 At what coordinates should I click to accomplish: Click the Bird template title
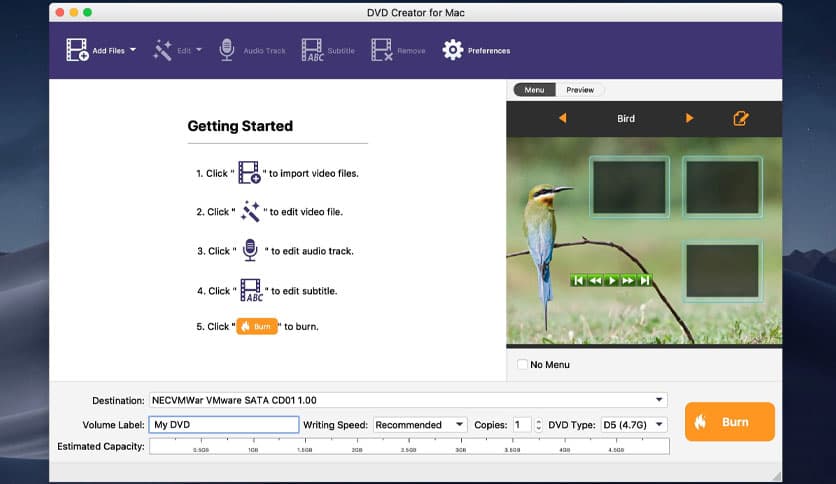(626, 119)
